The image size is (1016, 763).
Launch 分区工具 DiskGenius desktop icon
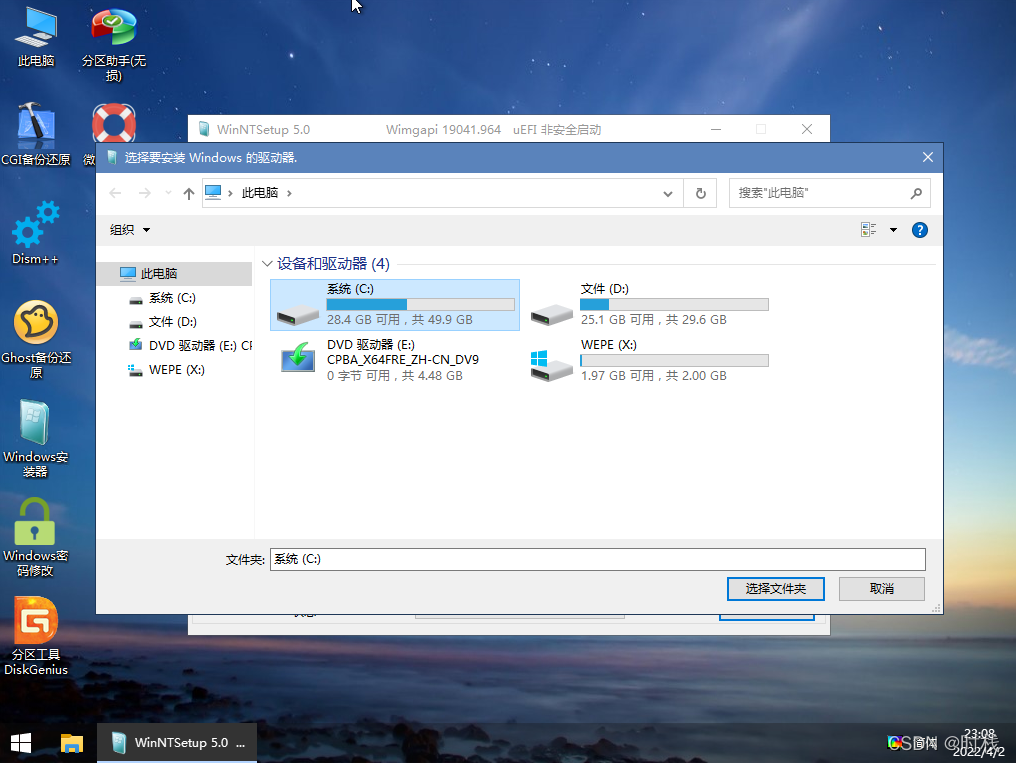click(36, 636)
